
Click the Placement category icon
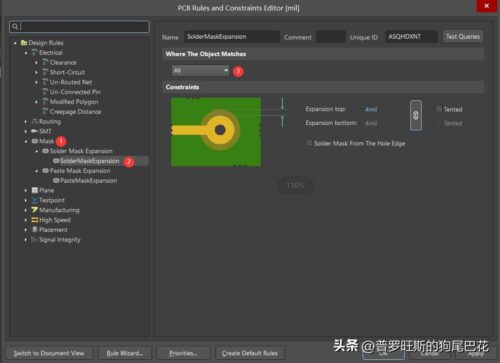click(34, 230)
